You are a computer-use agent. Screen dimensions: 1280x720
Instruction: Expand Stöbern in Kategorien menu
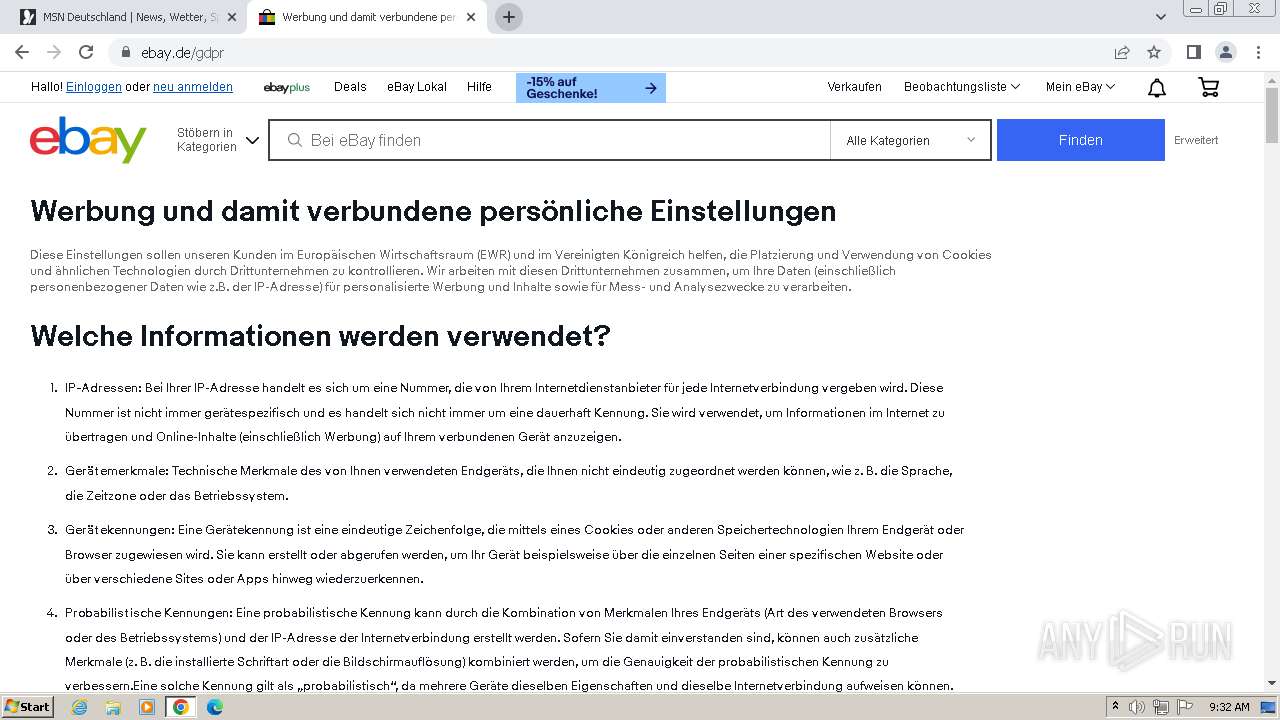(x=218, y=140)
